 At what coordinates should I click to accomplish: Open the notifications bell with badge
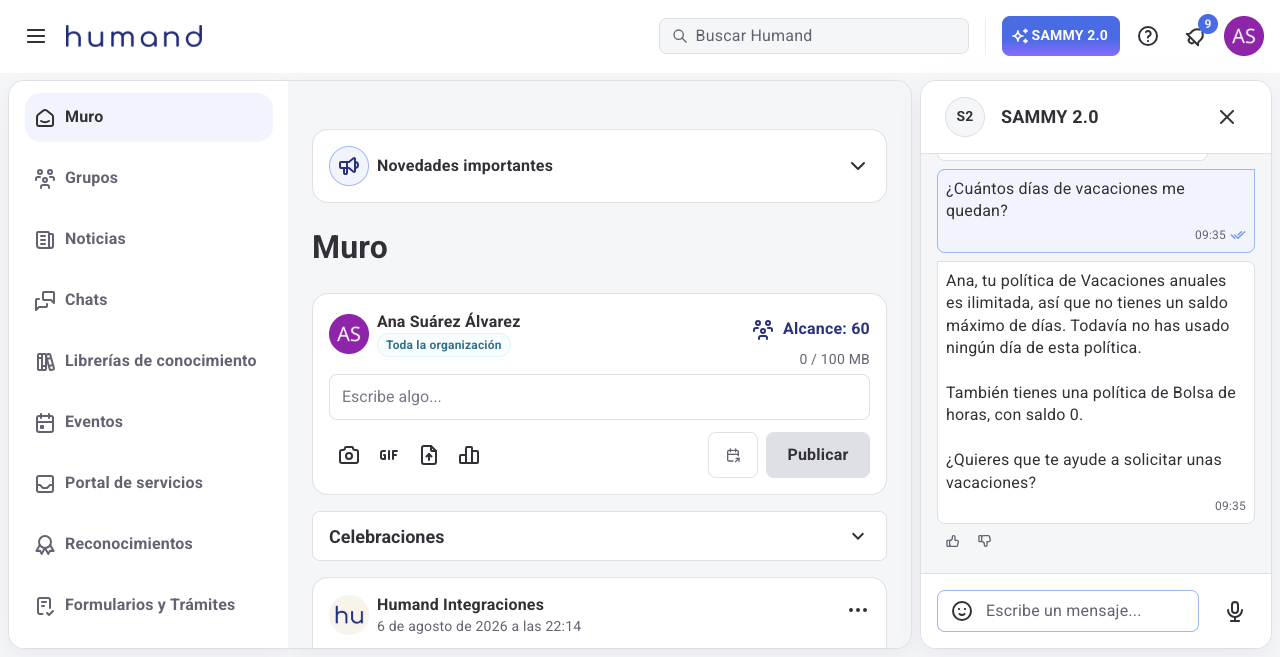(1196, 36)
